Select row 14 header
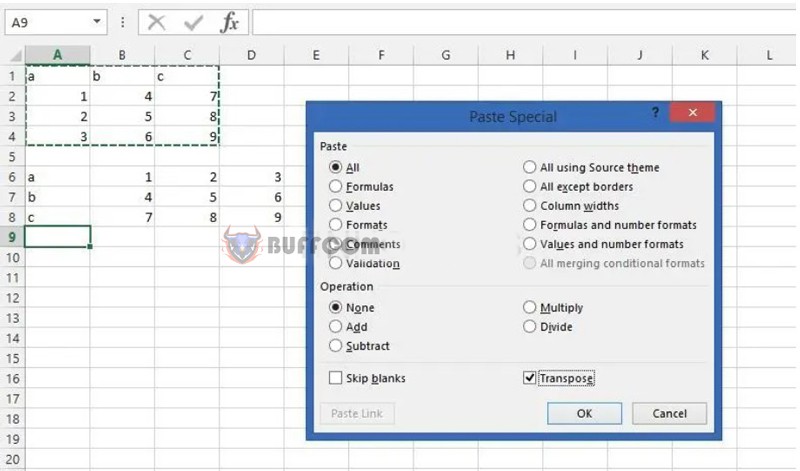The width and height of the screenshot is (800, 471). [x=12, y=338]
